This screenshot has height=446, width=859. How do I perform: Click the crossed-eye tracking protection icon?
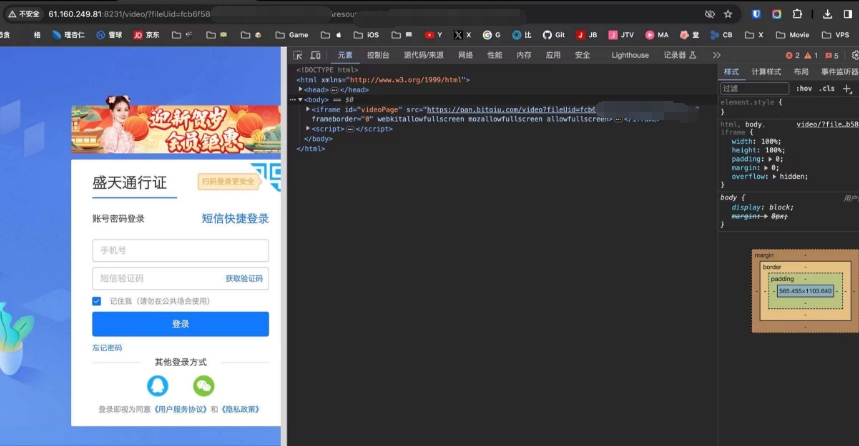pos(709,14)
